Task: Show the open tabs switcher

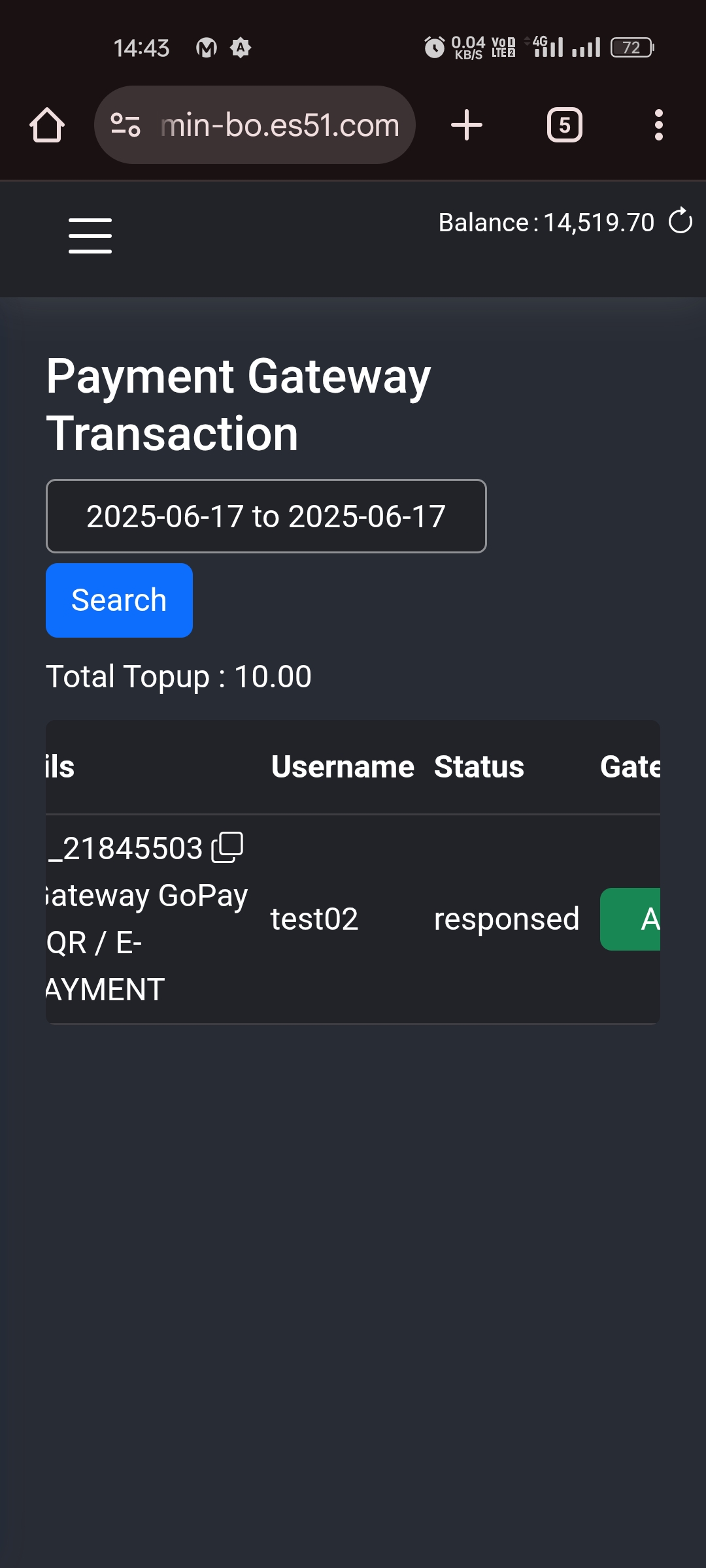Action: [565, 125]
